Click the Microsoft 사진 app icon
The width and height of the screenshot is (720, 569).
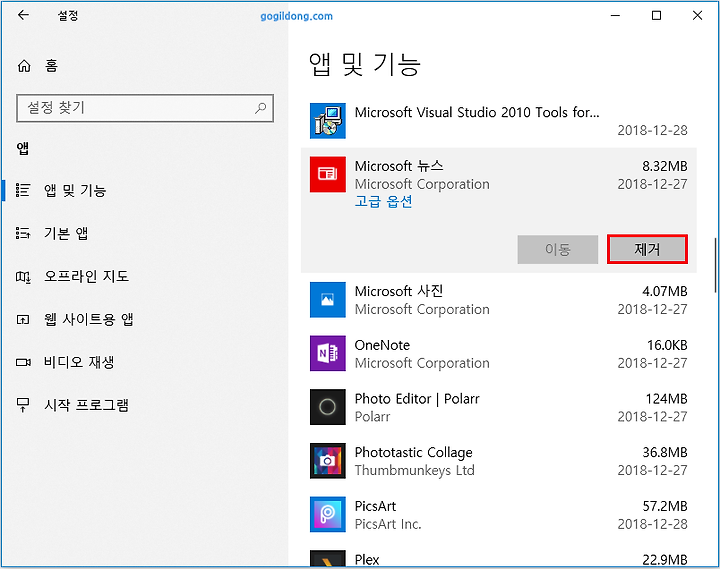point(327,300)
